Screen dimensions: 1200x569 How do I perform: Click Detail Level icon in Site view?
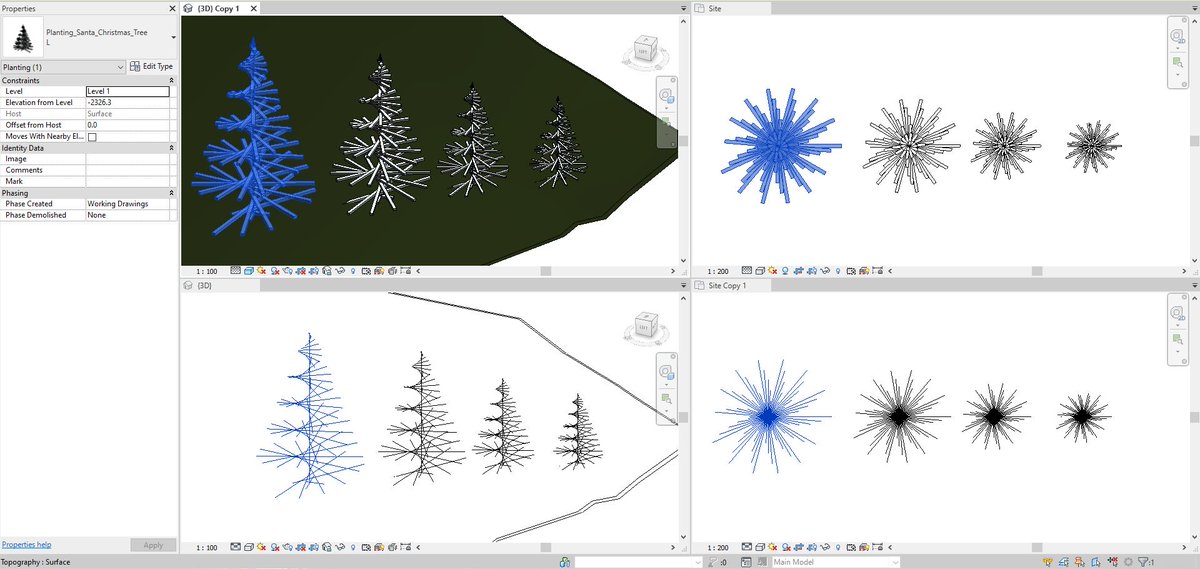[746, 270]
